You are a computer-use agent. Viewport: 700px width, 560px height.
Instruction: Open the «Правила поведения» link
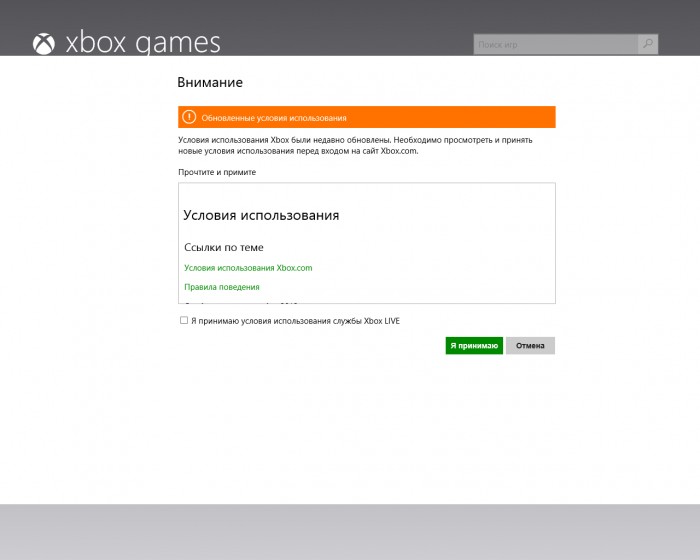click(x=222, y=287)
